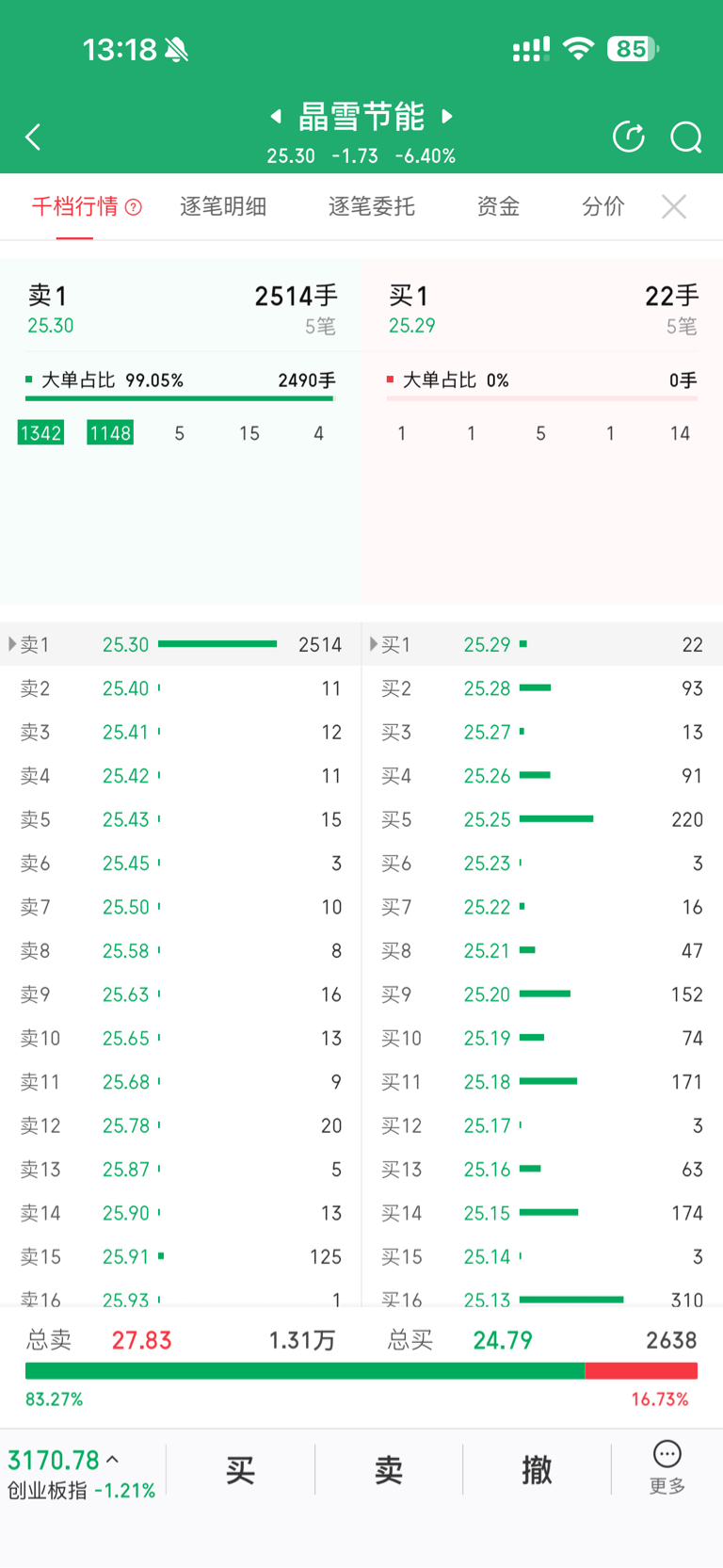
Task: Close the order book panel with X
Action: pyautogui.click(x=674, y=206)
